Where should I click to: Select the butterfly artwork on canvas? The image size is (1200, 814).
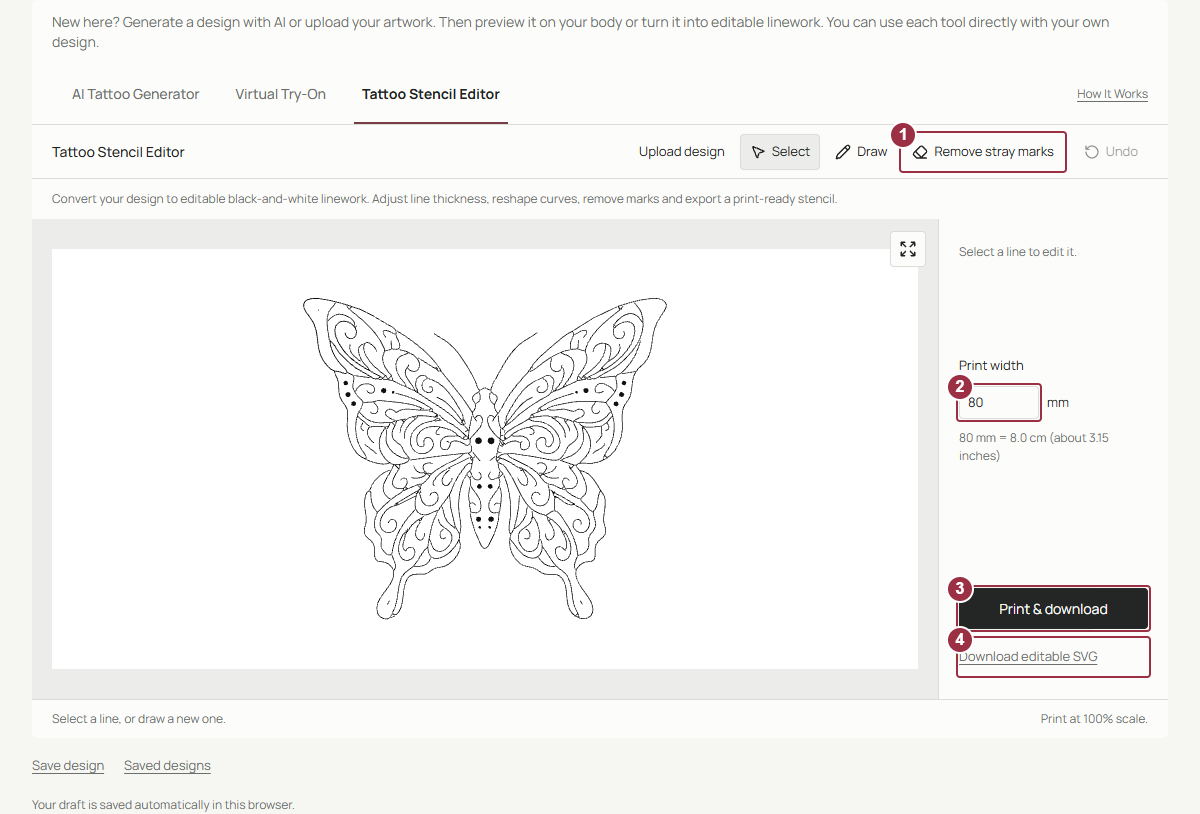(x=485, y=458)
